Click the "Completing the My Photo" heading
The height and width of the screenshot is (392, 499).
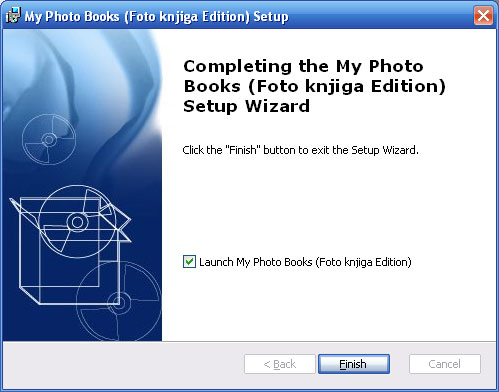coord(303,66)
